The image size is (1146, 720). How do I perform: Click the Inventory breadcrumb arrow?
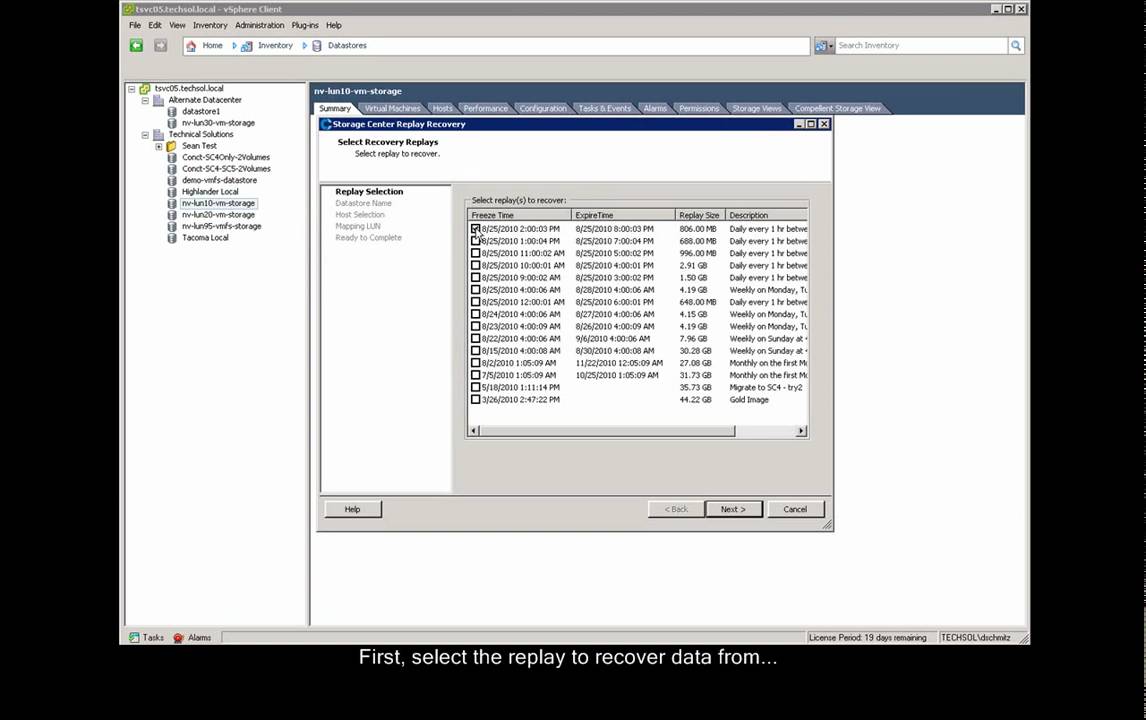coord(235,45)
